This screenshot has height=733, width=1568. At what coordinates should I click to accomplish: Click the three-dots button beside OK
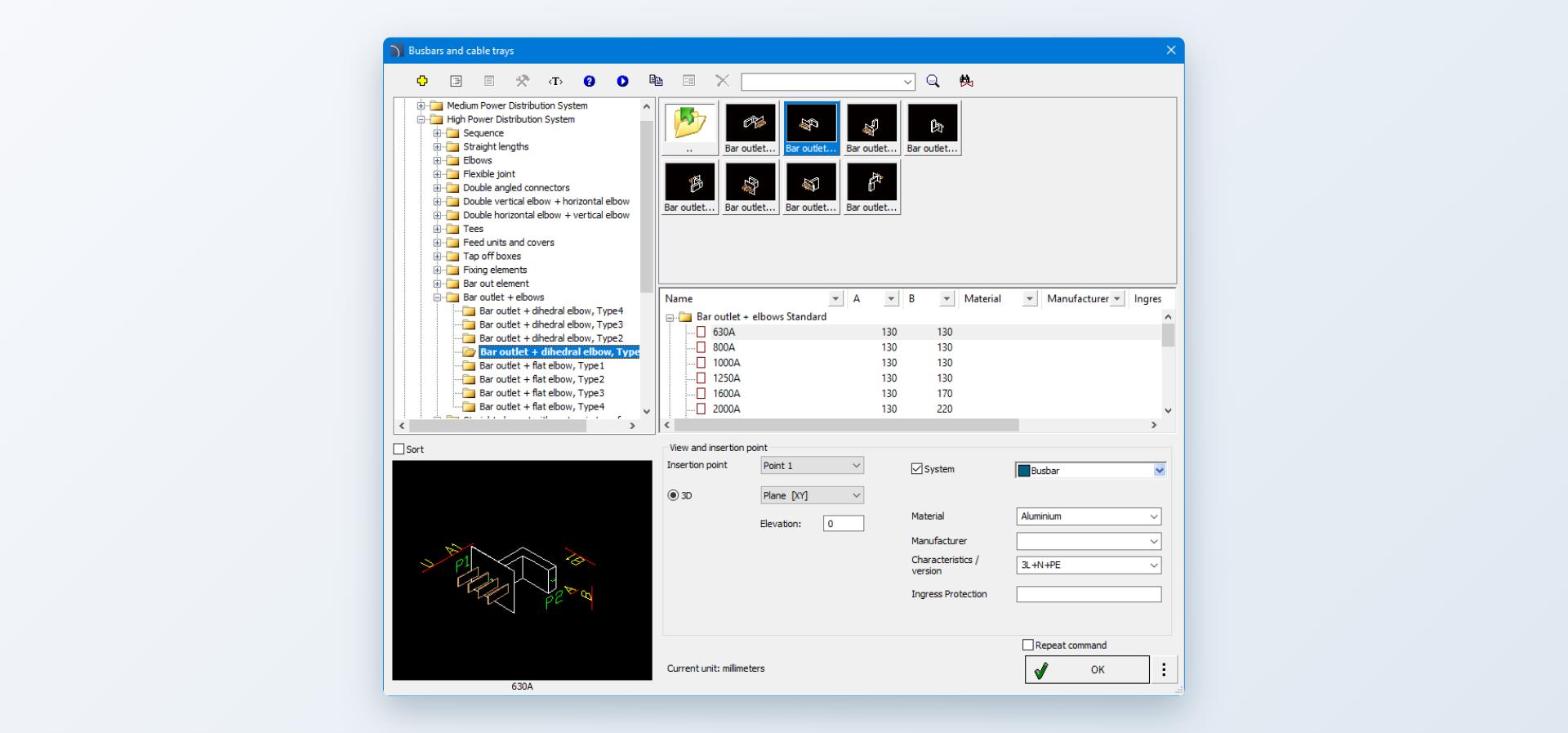[1163, 670]
